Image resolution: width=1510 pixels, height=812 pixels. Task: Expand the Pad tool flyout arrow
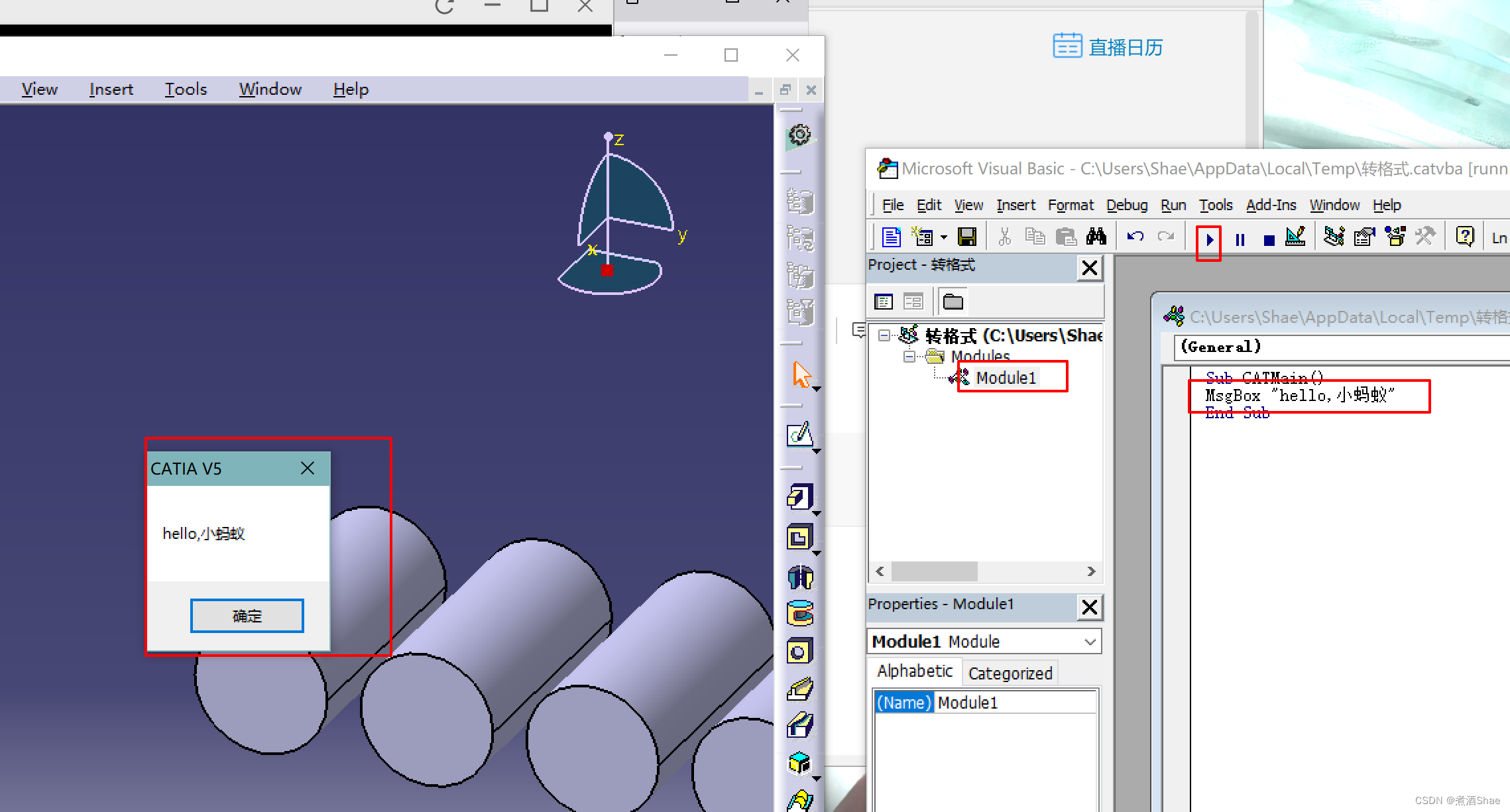[817, 513]
